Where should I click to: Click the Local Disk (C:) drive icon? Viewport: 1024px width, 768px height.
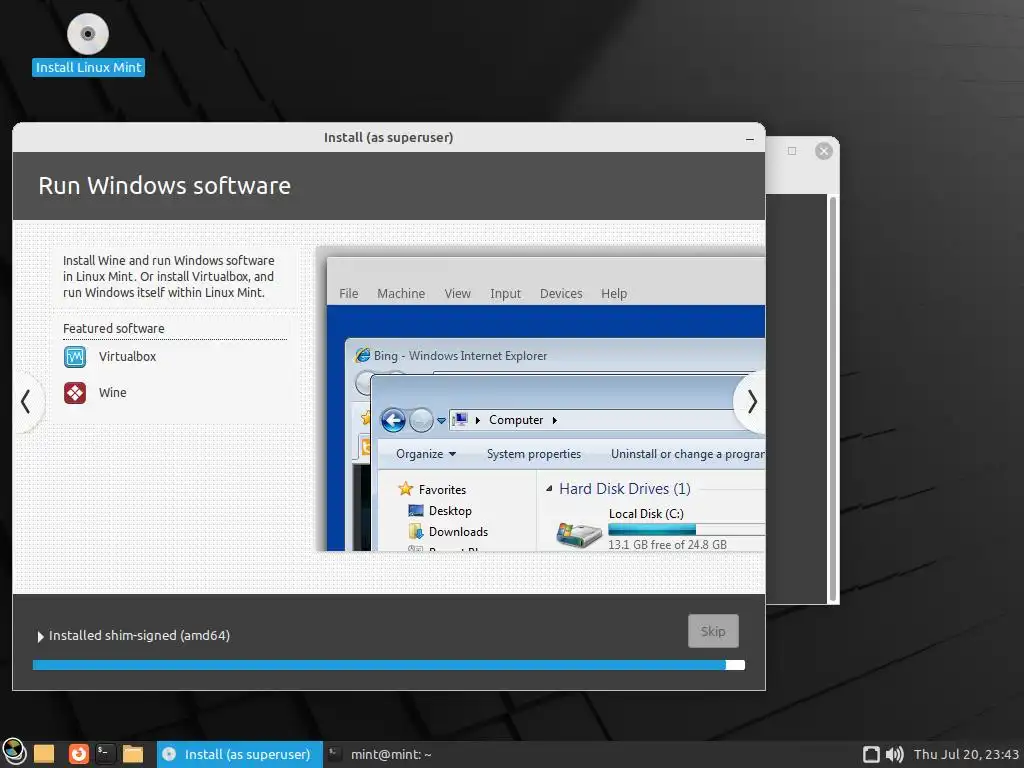click(x=579, y=533)
